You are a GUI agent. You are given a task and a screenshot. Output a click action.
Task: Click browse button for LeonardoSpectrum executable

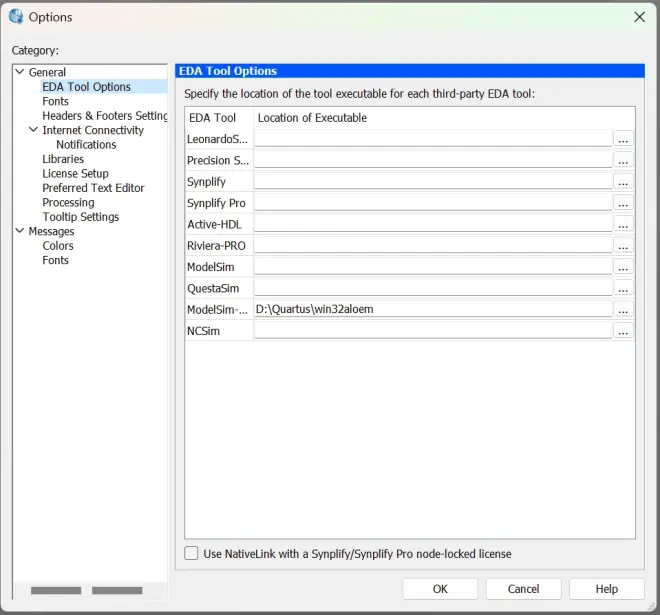click(623, 139)
